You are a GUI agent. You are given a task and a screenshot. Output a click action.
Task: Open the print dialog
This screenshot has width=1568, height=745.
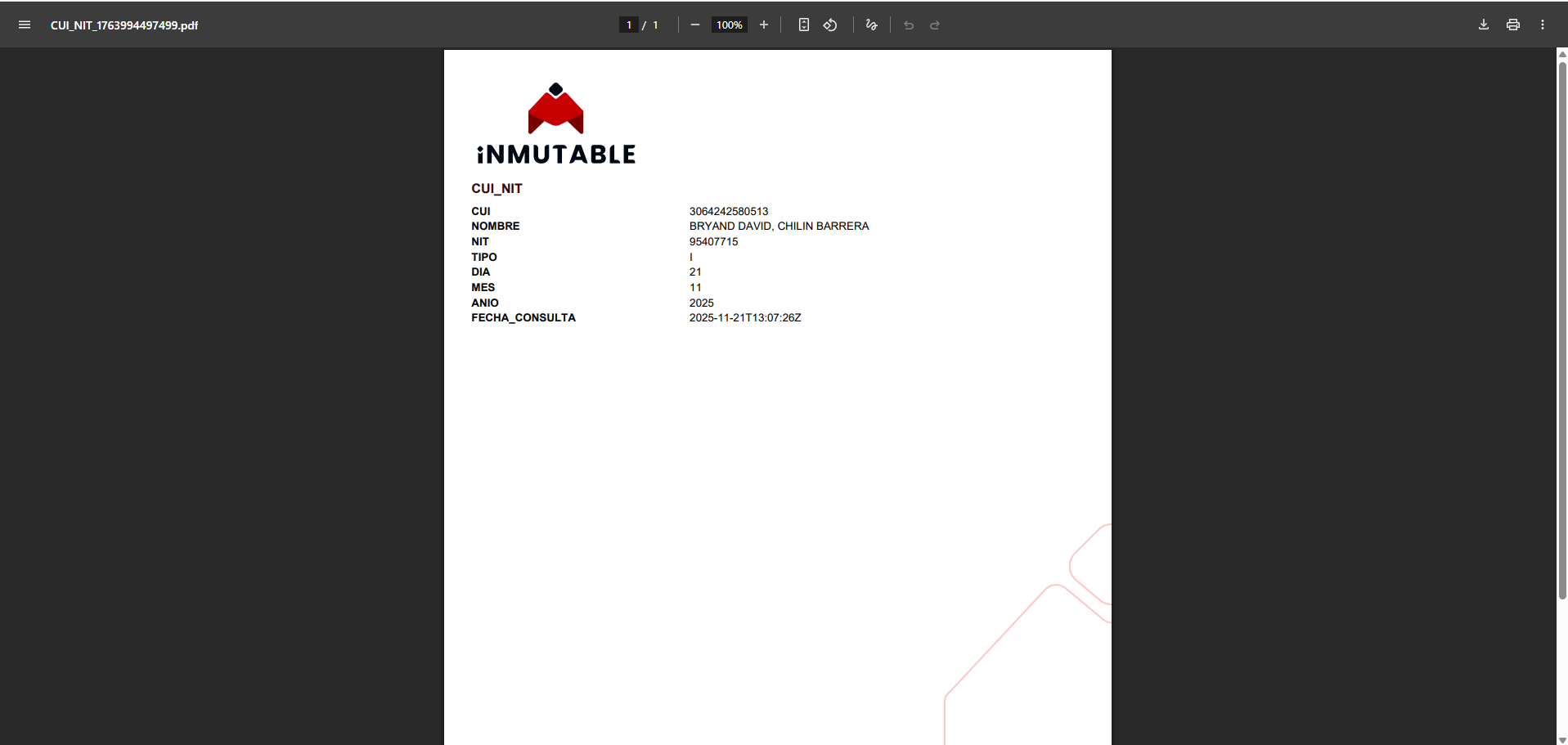pos(1512,25)
